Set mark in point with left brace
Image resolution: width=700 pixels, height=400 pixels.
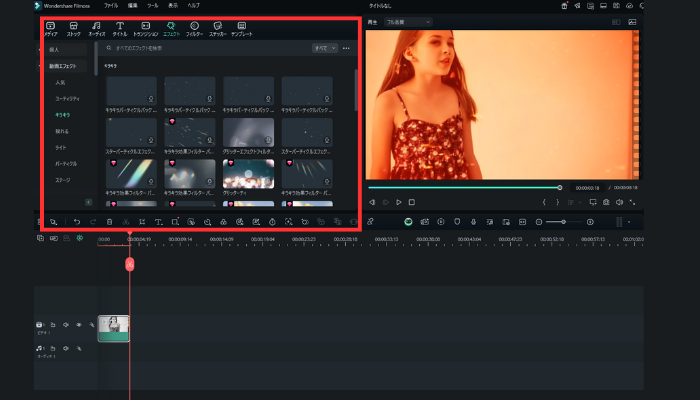tap(544, 202)
